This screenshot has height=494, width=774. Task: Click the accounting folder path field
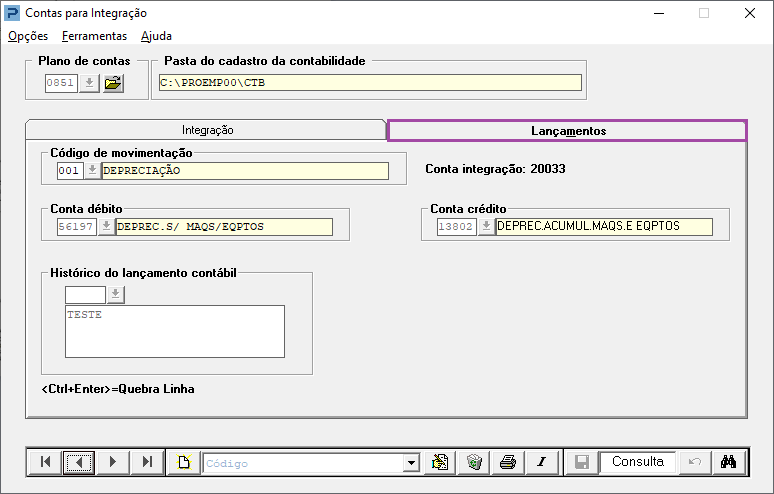click(370, 82)
